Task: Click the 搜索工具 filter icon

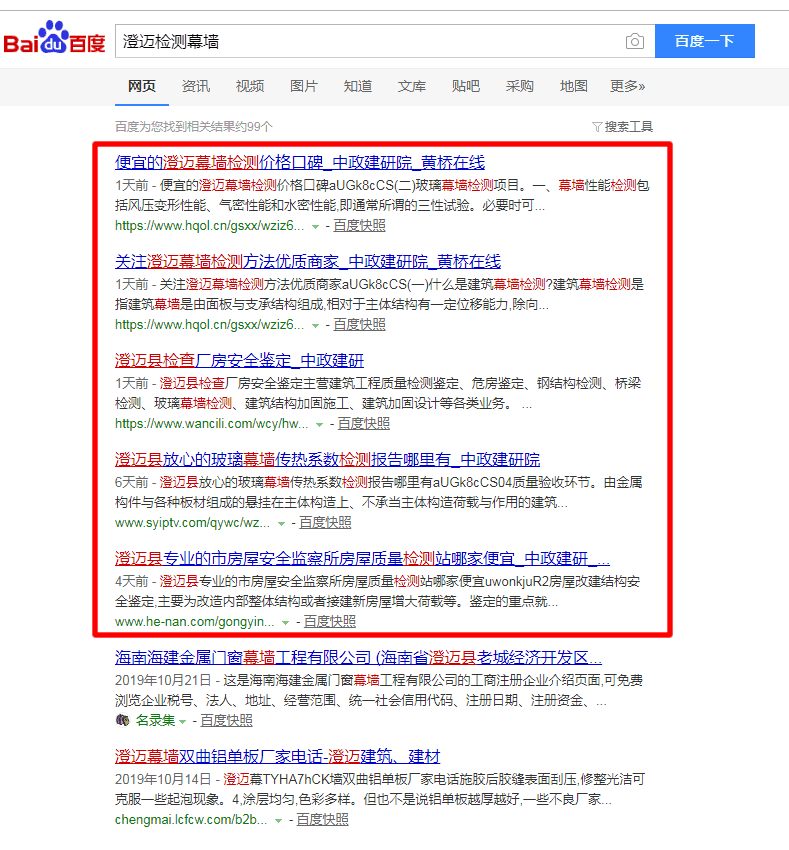Action: click(x=597, y=127)
